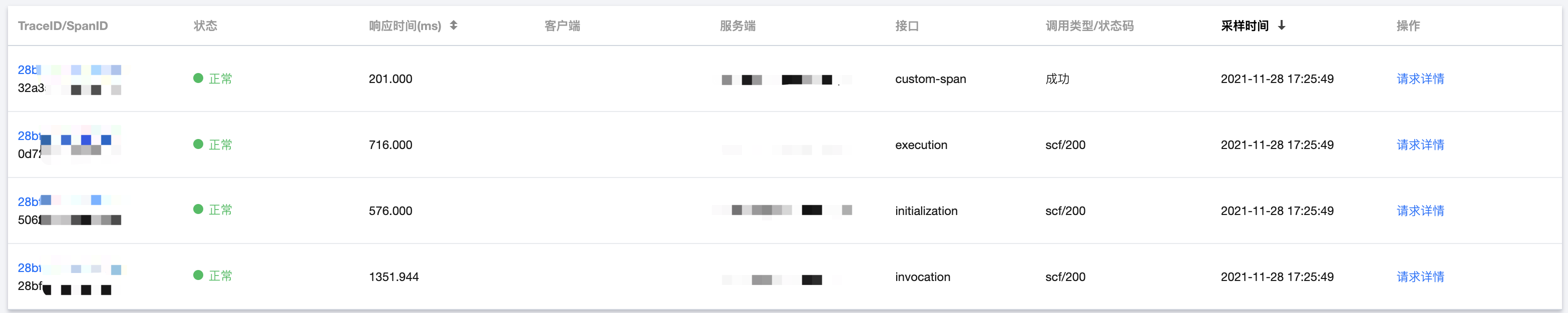Click the 采样时间 column header
This screenshot has width=1568, height=313.
1245,25
